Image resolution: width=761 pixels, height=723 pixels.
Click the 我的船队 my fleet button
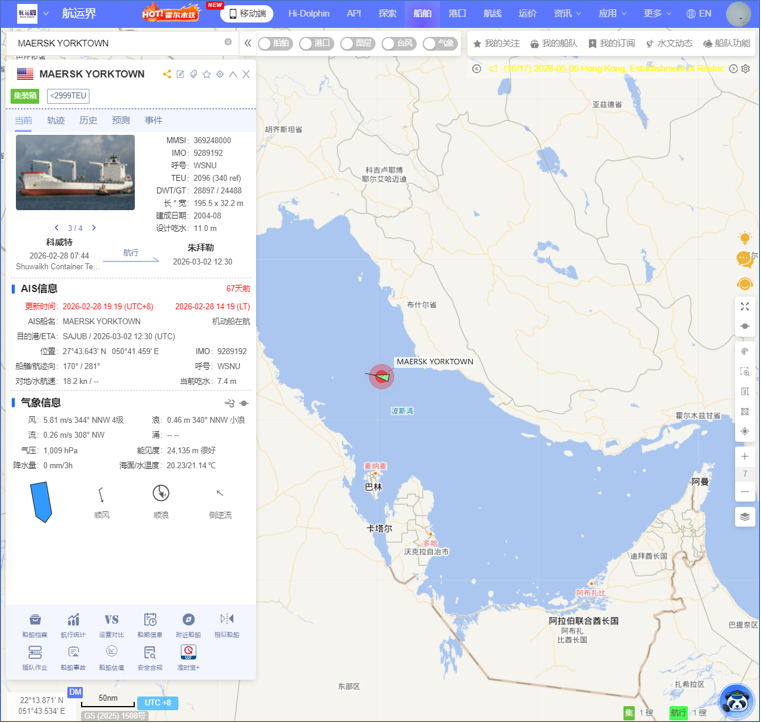coord(554,44)
